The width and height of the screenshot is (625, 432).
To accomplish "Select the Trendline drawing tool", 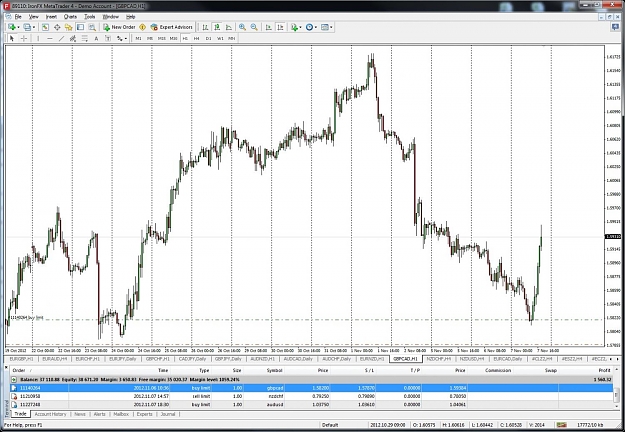I will click(x=61, y=38).
